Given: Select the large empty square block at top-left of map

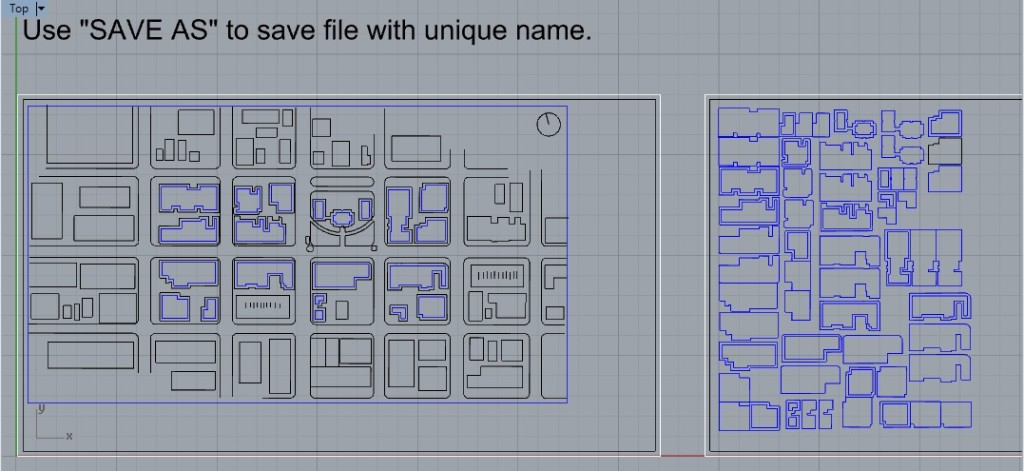Looking at the screenshot, I should tap(91, 136).
